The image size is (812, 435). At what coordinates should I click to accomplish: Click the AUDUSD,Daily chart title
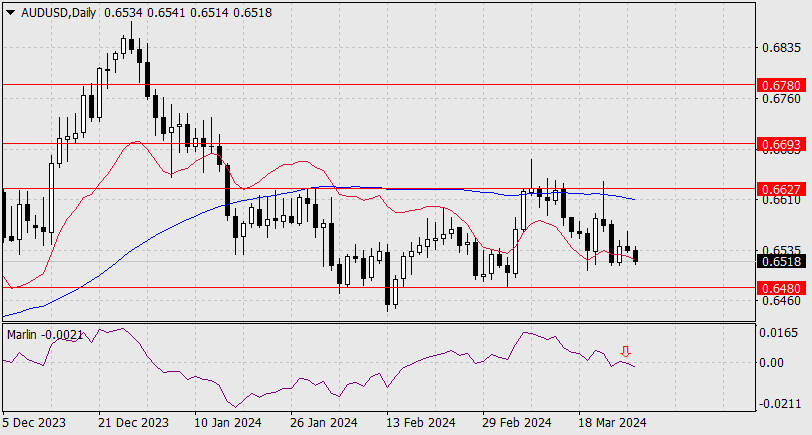point(59,13)
